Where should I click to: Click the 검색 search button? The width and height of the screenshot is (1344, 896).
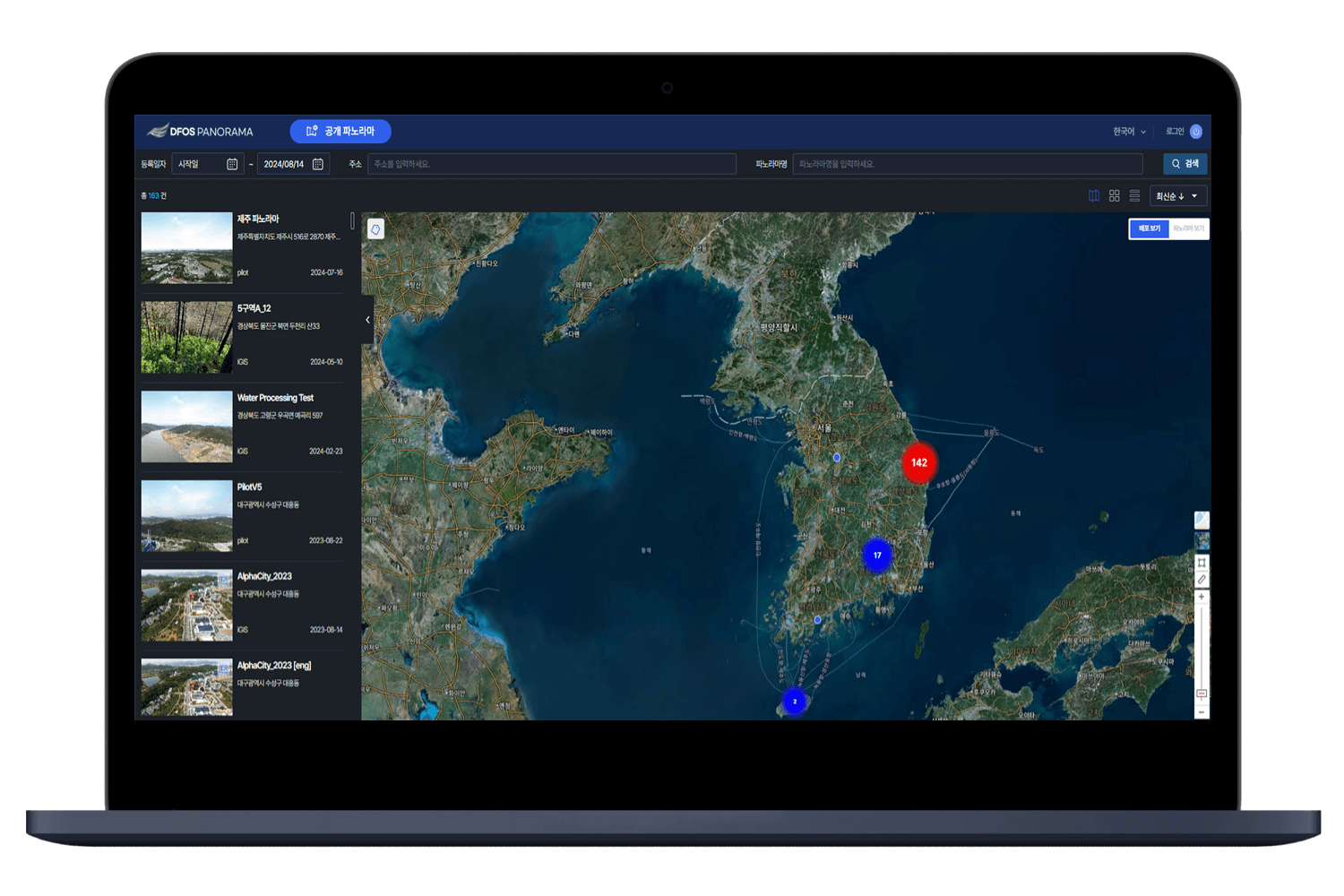pos(1185,164)
